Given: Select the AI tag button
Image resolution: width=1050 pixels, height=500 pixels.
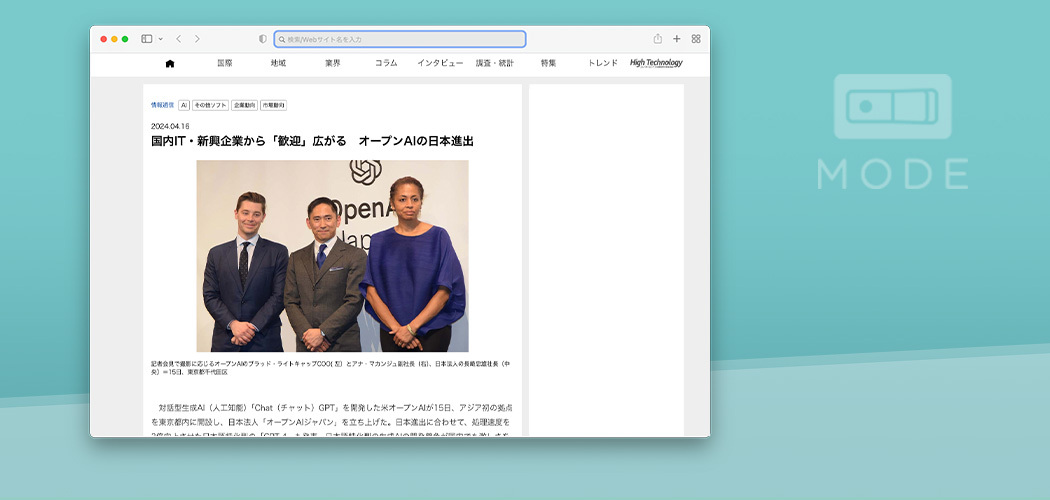Looking at the screenshot, I should [184, 105].
